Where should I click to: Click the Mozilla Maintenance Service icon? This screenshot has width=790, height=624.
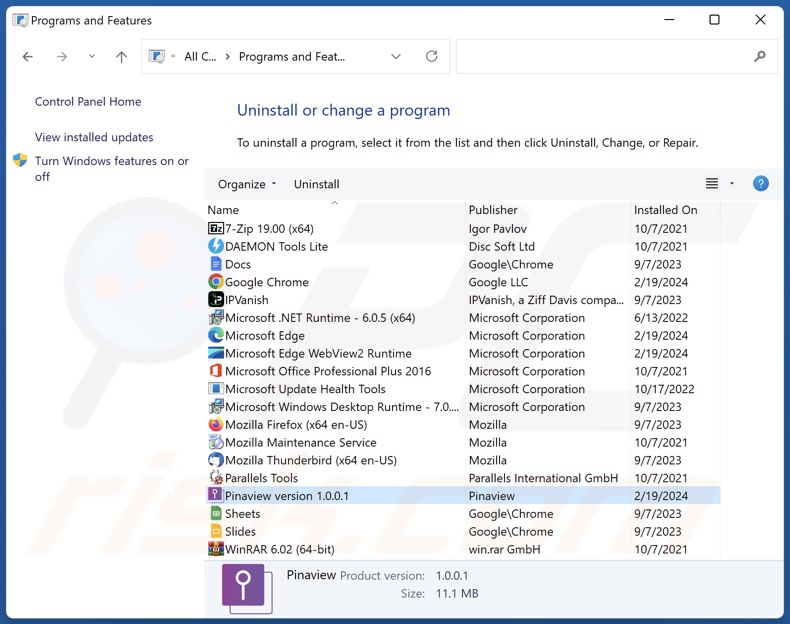216,442
